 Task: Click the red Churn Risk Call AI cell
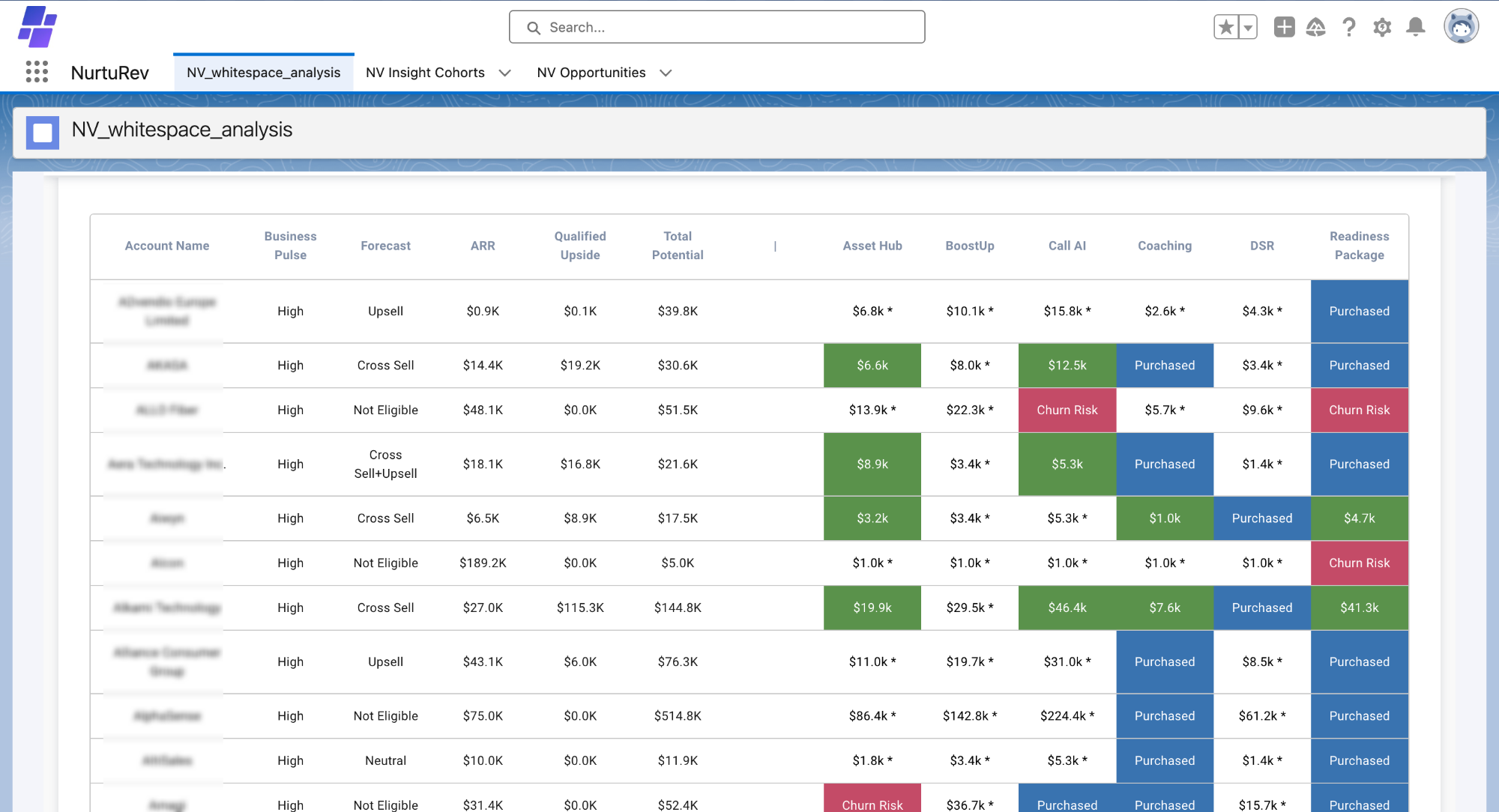point(1067,410)
